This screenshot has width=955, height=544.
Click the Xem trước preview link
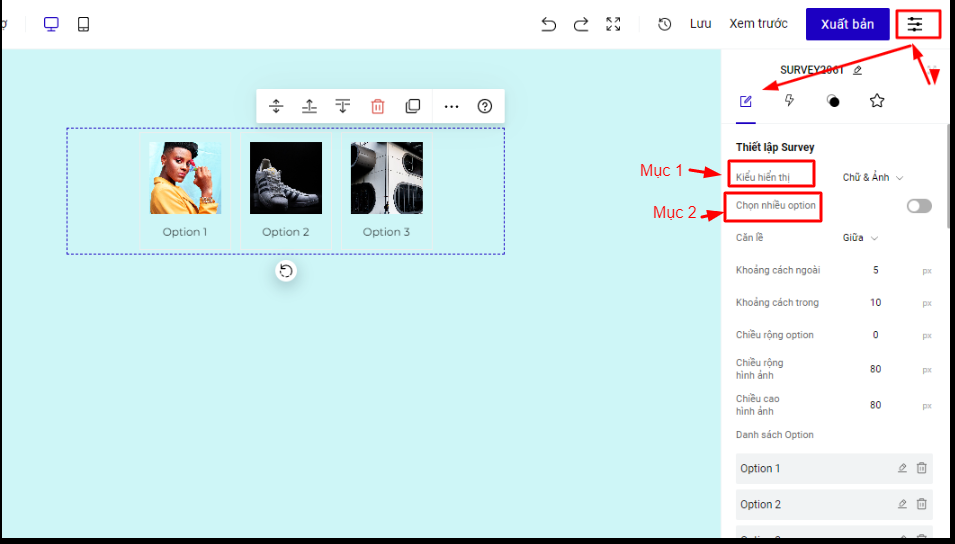tap(758, 24)
